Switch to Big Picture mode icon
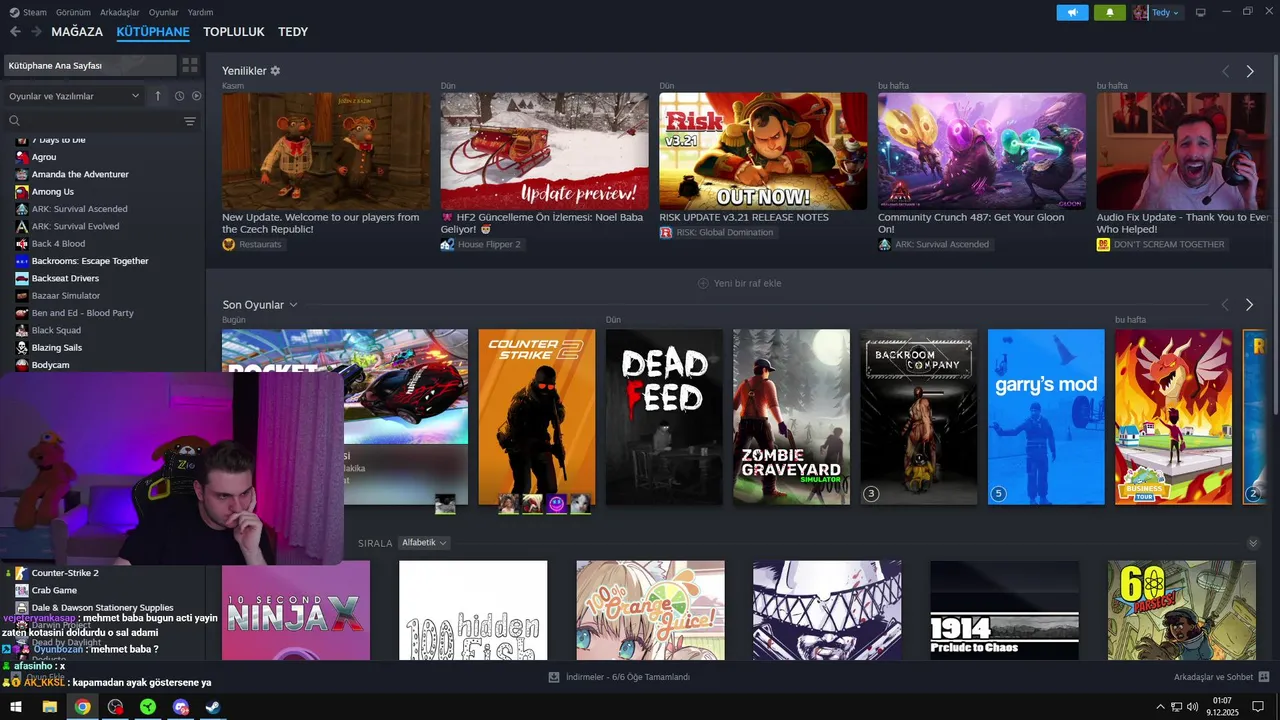The height and width of the screenshot is (720, 1280). click(x=1201, y=12)
